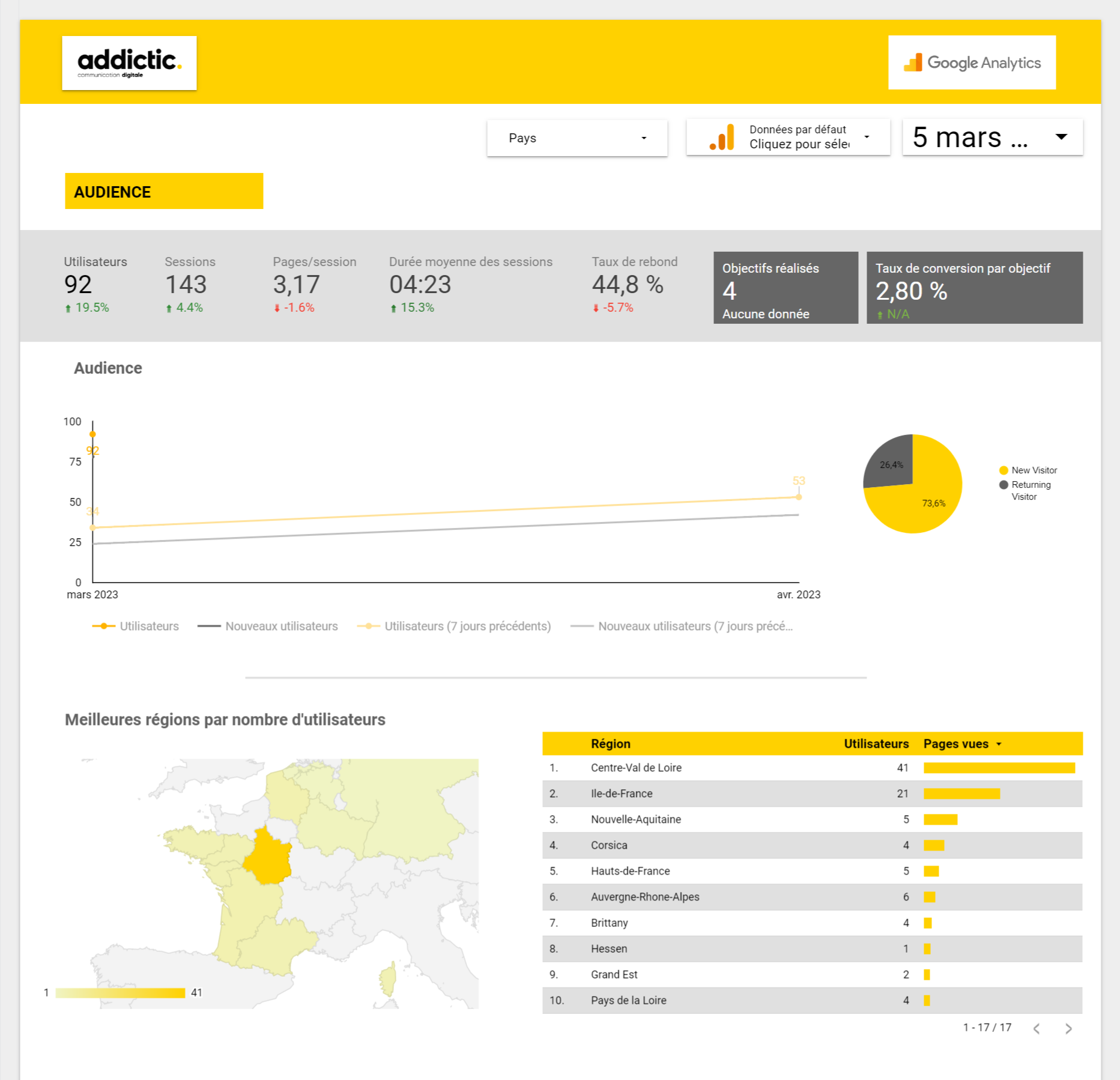The image size is (1120, 1080).
Task: Click the map color scale gradient bar
Action: point(120,993)
